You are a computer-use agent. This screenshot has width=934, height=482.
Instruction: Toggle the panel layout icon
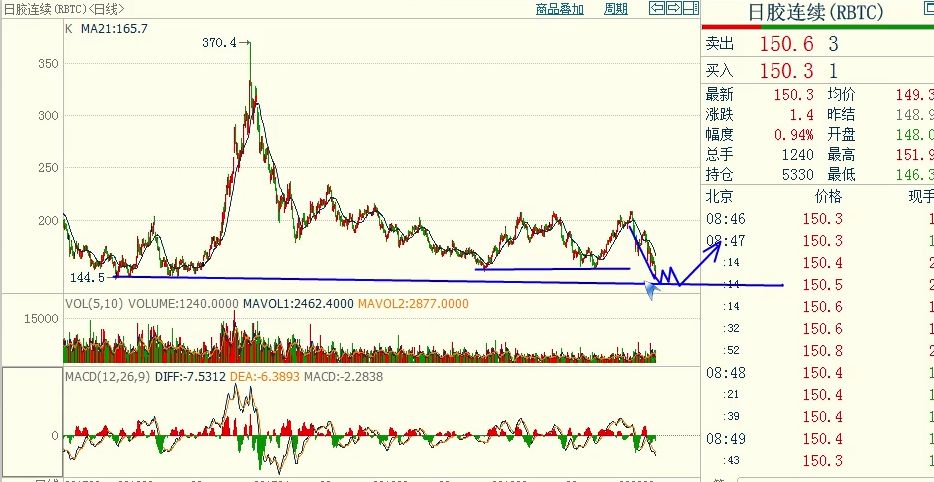(x=690, y=8)
